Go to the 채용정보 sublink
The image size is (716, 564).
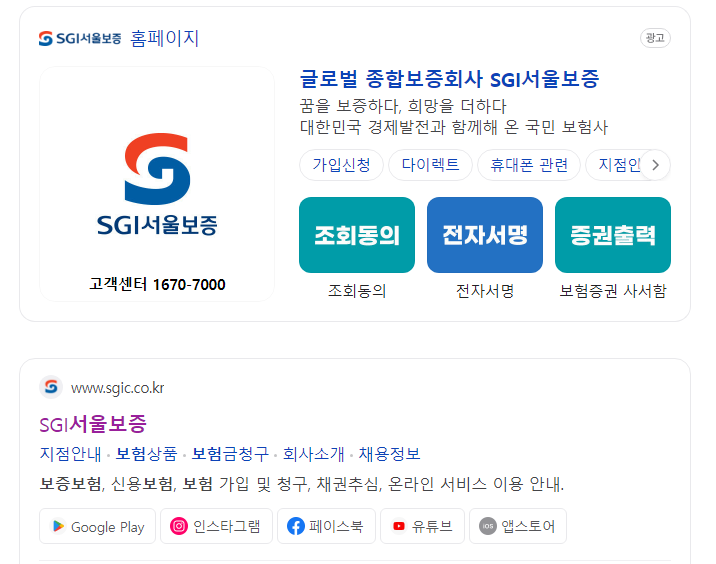click(389, 453)
